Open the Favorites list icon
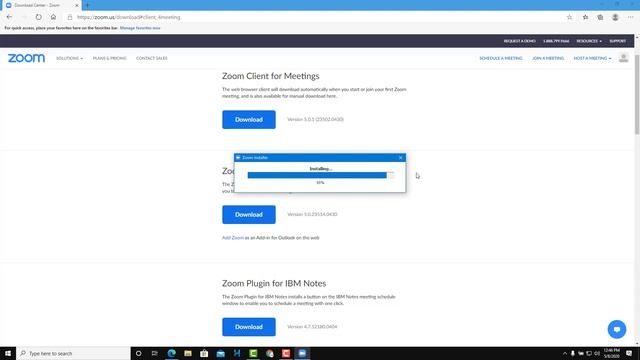This screenshot has height=360, width=640. click(585, 17)
